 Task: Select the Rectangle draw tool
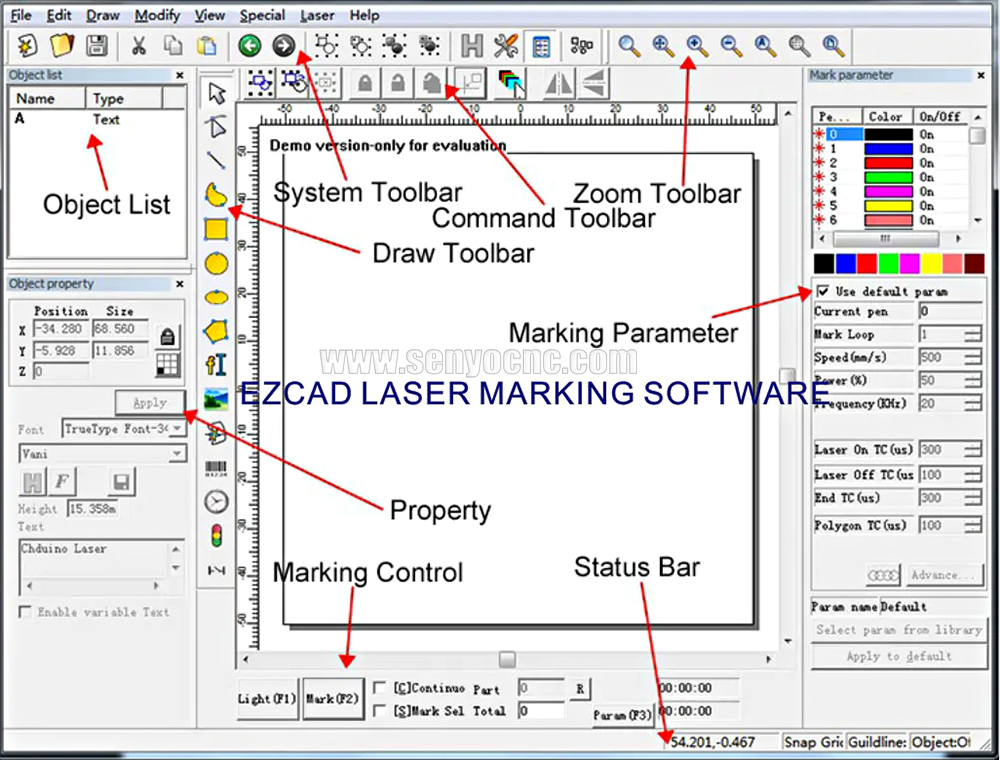pyautogui.click(x=216, y=229)
